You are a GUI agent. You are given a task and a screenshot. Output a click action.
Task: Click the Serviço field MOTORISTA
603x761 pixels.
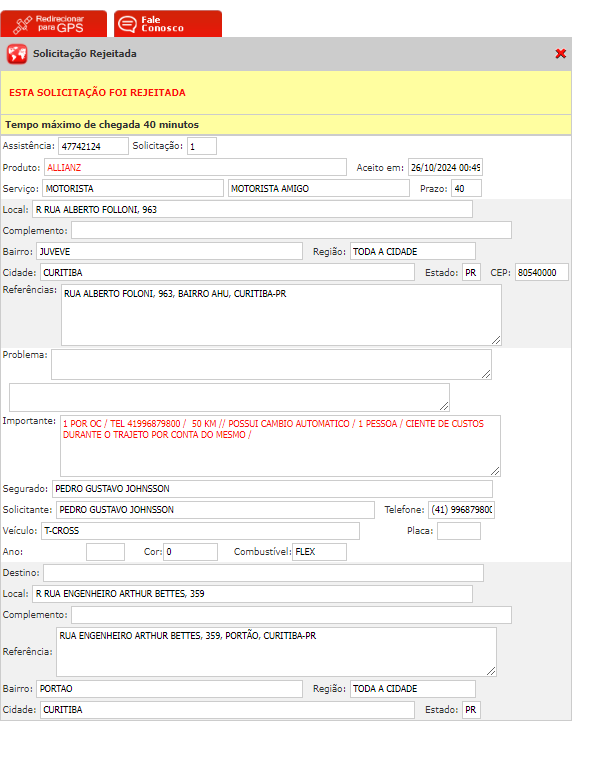(133, 188)
